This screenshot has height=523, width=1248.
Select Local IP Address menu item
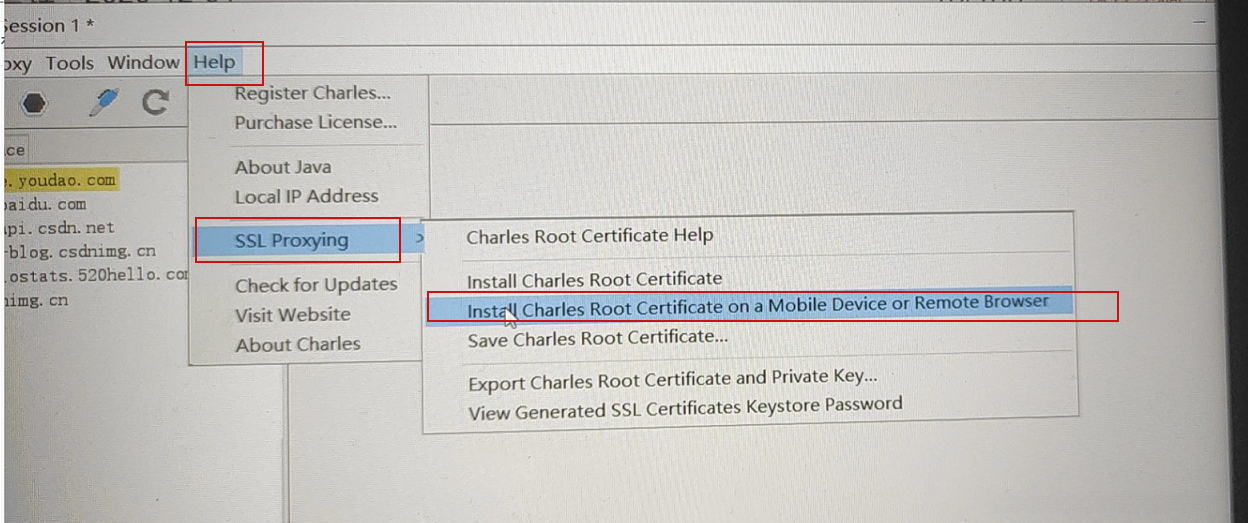pyautogui.click(x=306, y=196)
